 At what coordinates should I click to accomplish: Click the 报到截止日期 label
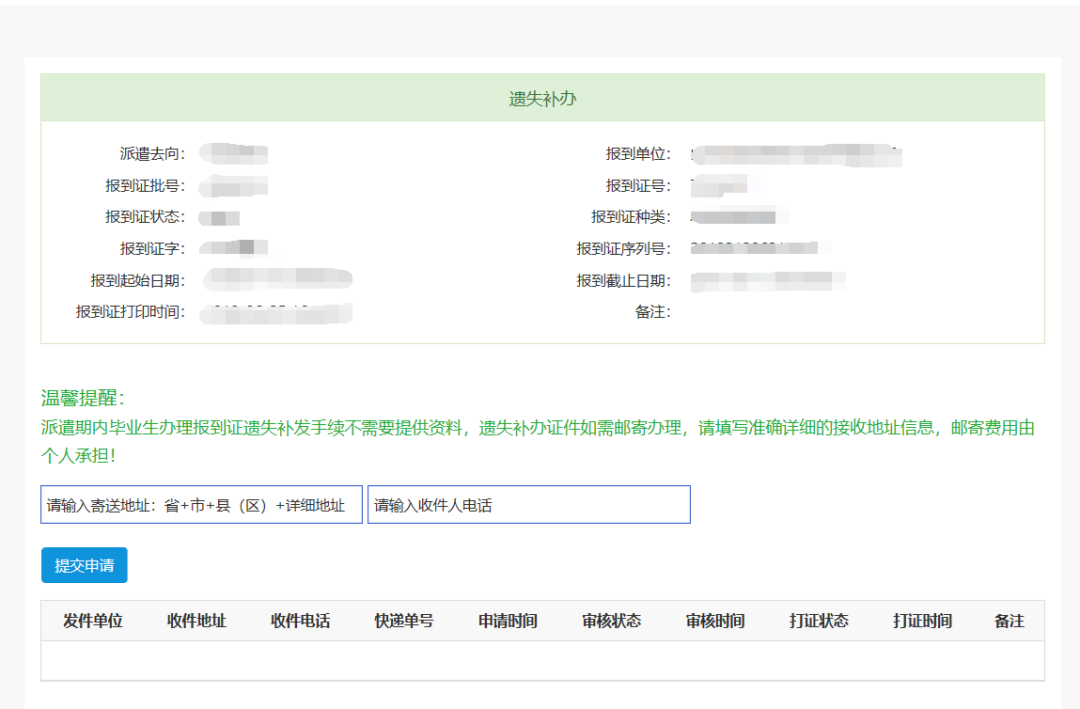(623, 280)
